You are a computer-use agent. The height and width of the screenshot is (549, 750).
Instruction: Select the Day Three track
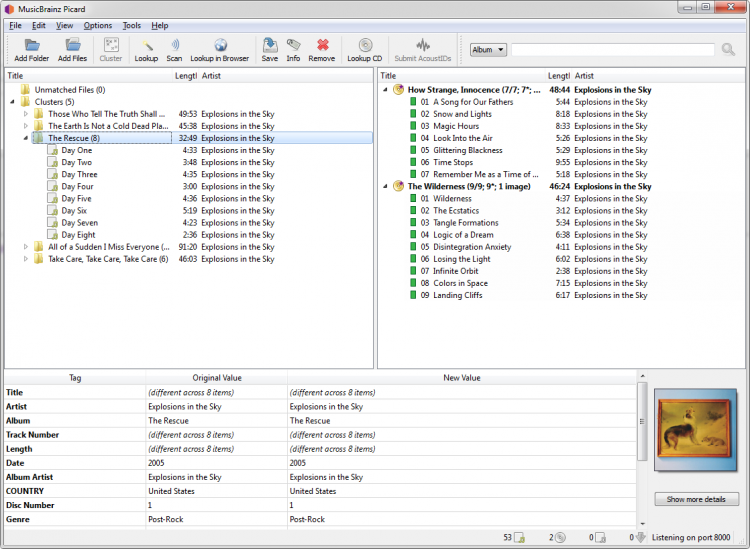pos(79,174)
